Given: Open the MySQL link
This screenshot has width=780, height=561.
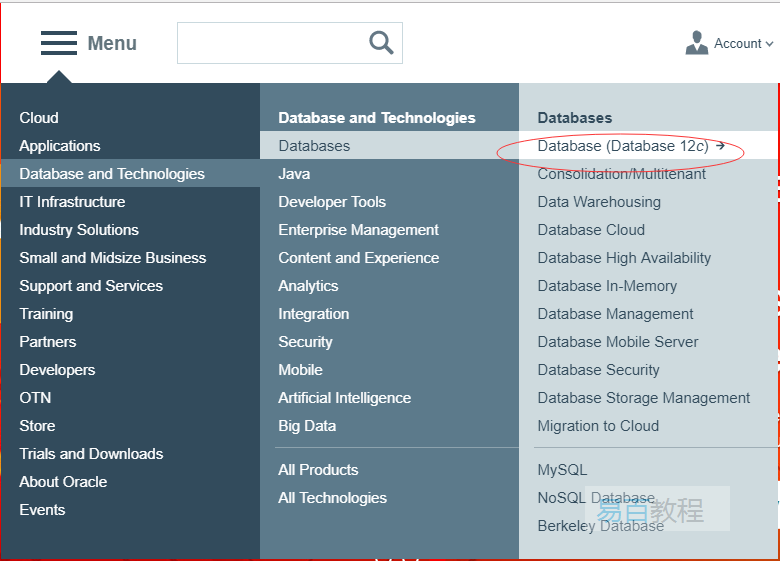Looking at the screenshot, I should coord(562,470).
